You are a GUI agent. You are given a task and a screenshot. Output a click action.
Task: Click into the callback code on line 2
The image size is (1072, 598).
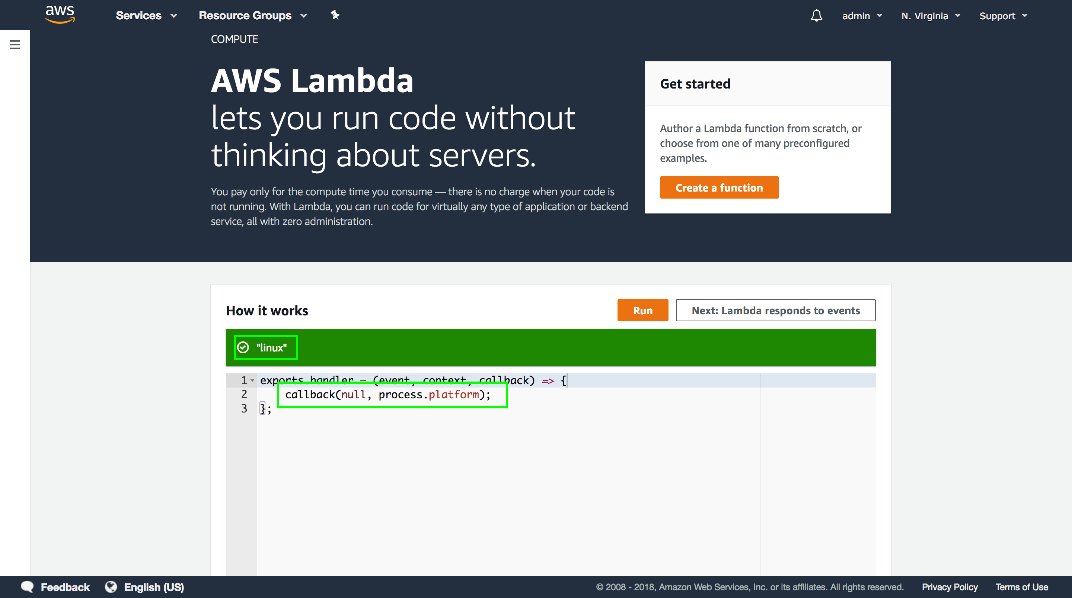tap(388, 395)
